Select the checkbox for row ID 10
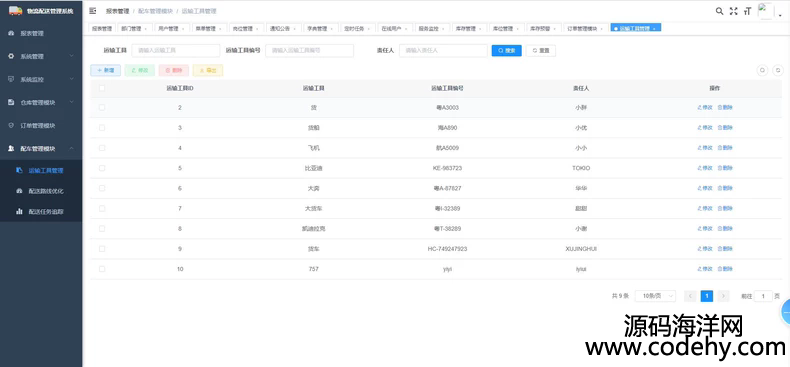 click(x=102, y=269)
